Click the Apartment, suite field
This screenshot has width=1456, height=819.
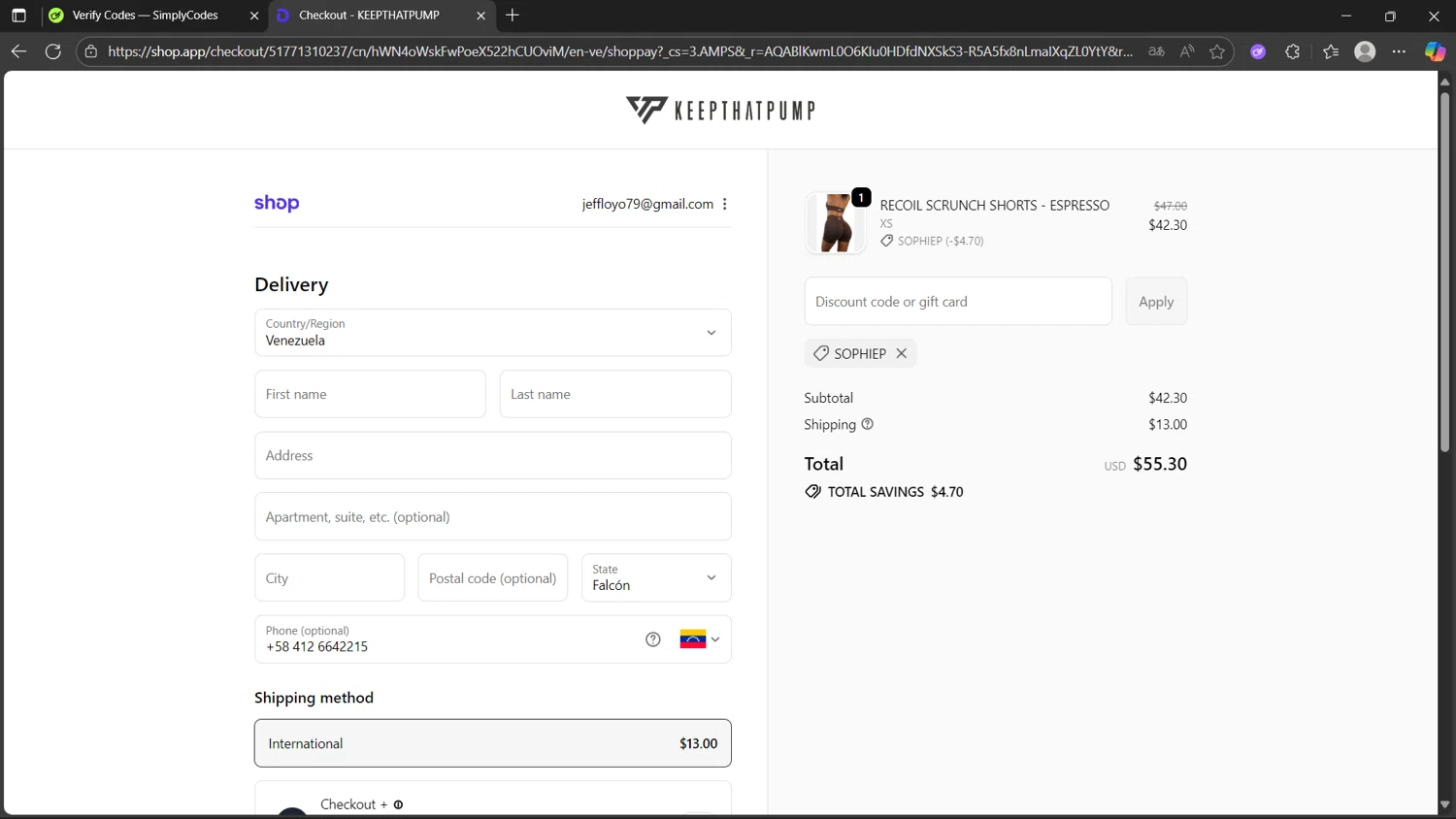click(492, 516)
